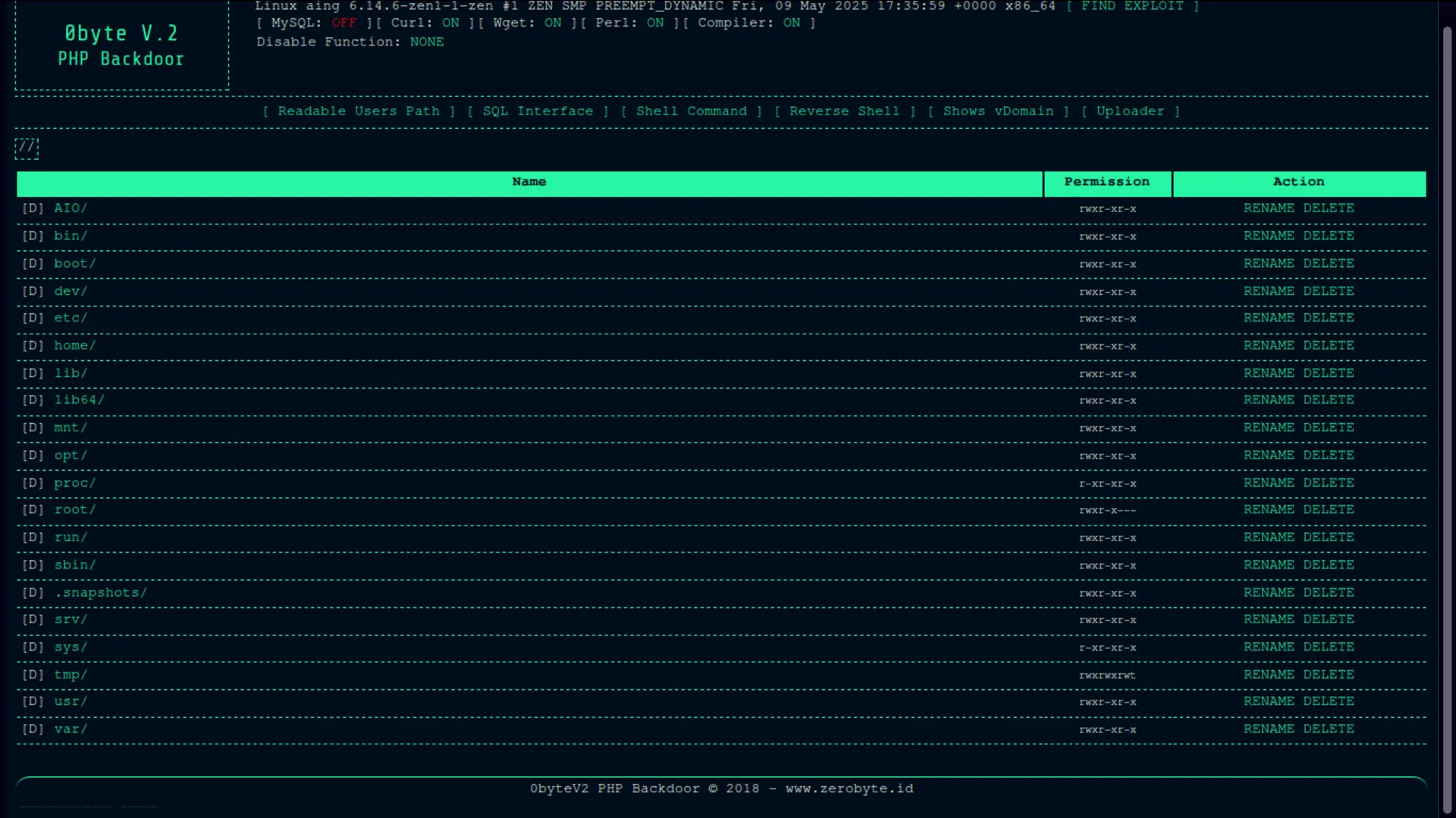Click RENAME in the .snapshots/ row

1269,593
